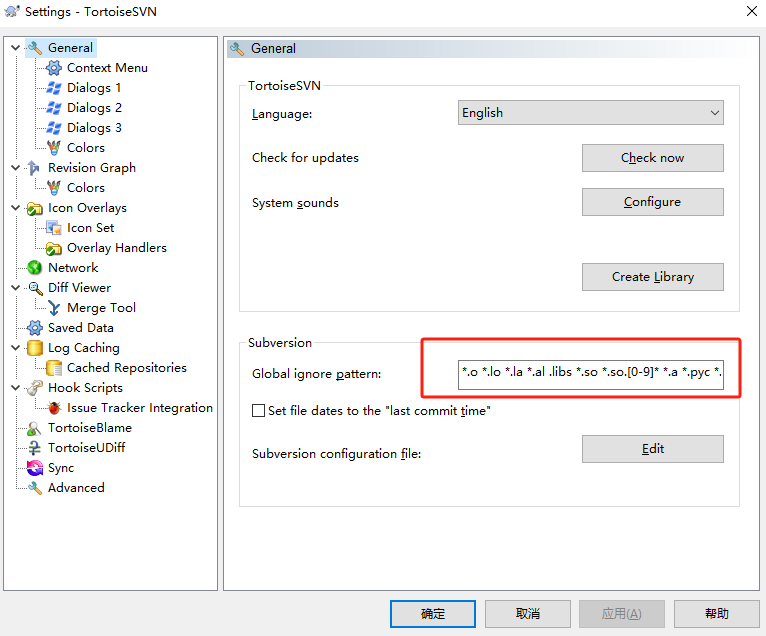Click the Log Caching database icon
Screen dimensions: 766x636
[x=35, y=348]
